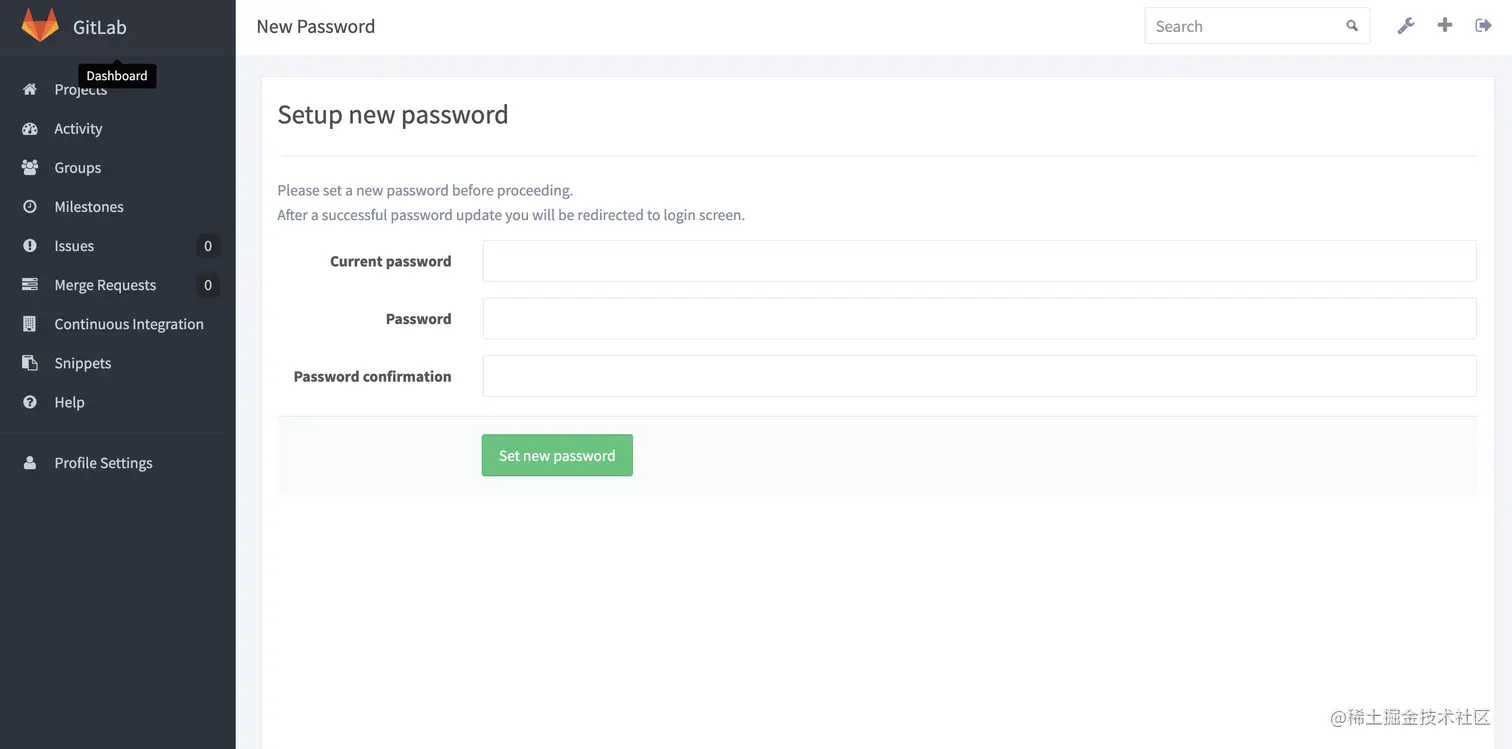Click the GitLab fox logo

tap(38, 24)
